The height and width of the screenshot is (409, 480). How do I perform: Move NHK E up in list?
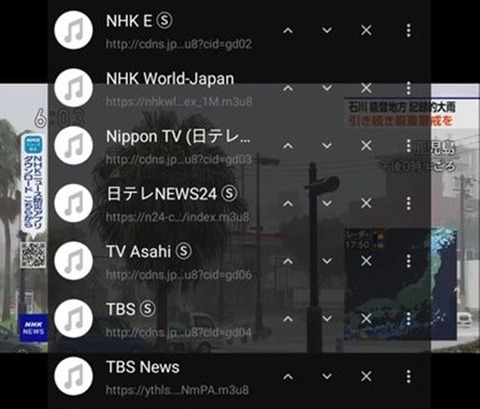(x=288, y=31)
